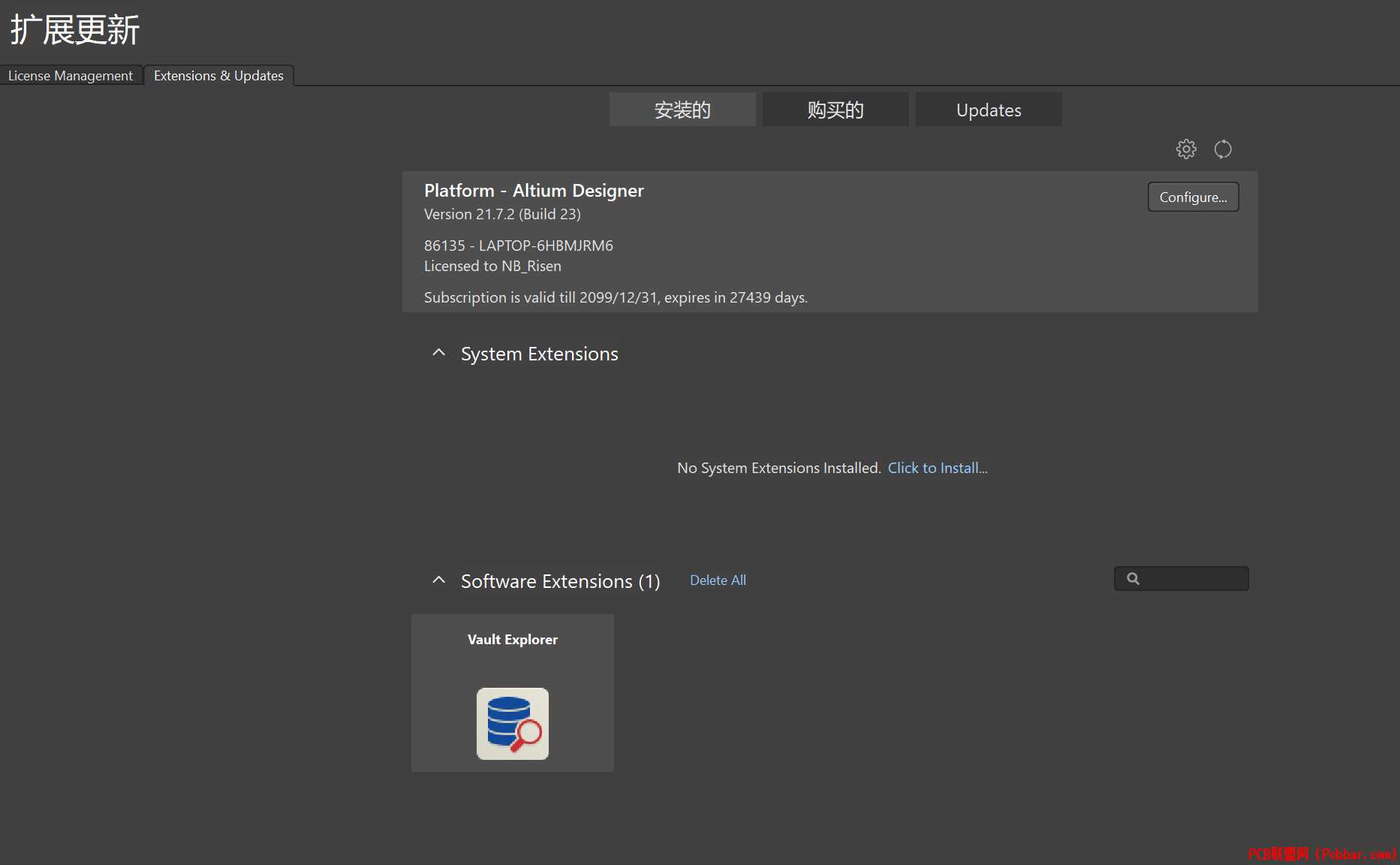
Task: Click the System Extensions heading text
Action: 539,354
